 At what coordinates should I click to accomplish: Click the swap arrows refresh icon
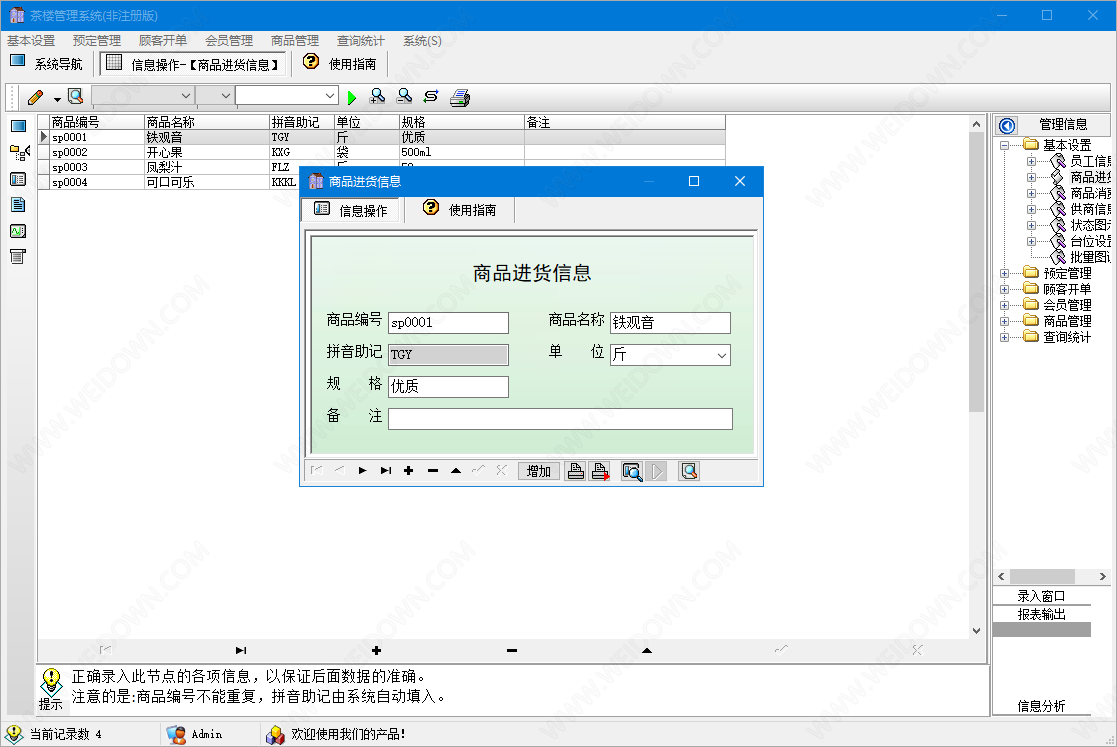tap(431, 96)
